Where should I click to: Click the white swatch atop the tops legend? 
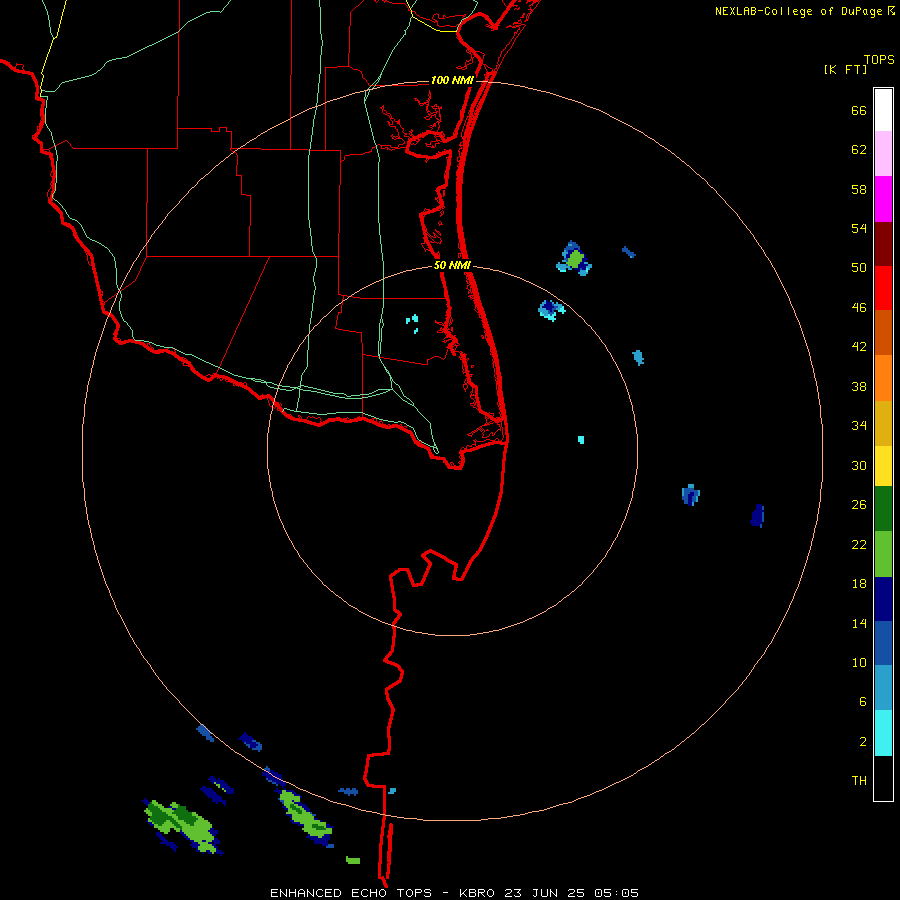coord(883,110)
